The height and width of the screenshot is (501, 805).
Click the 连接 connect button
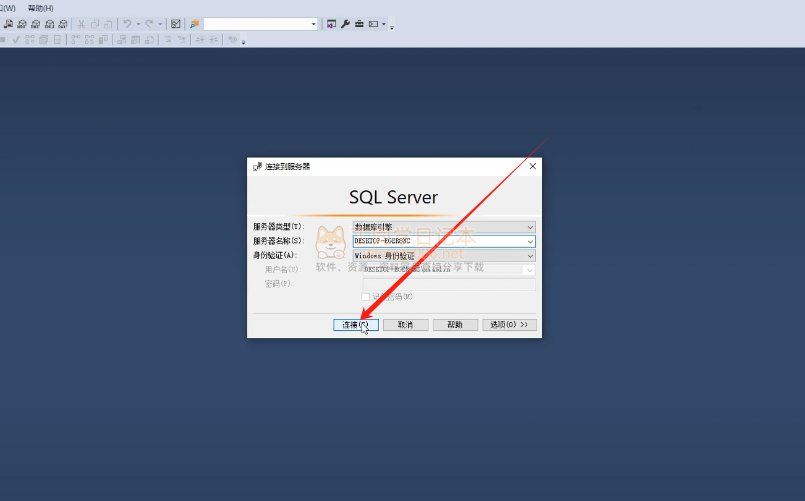click(356, 324)
